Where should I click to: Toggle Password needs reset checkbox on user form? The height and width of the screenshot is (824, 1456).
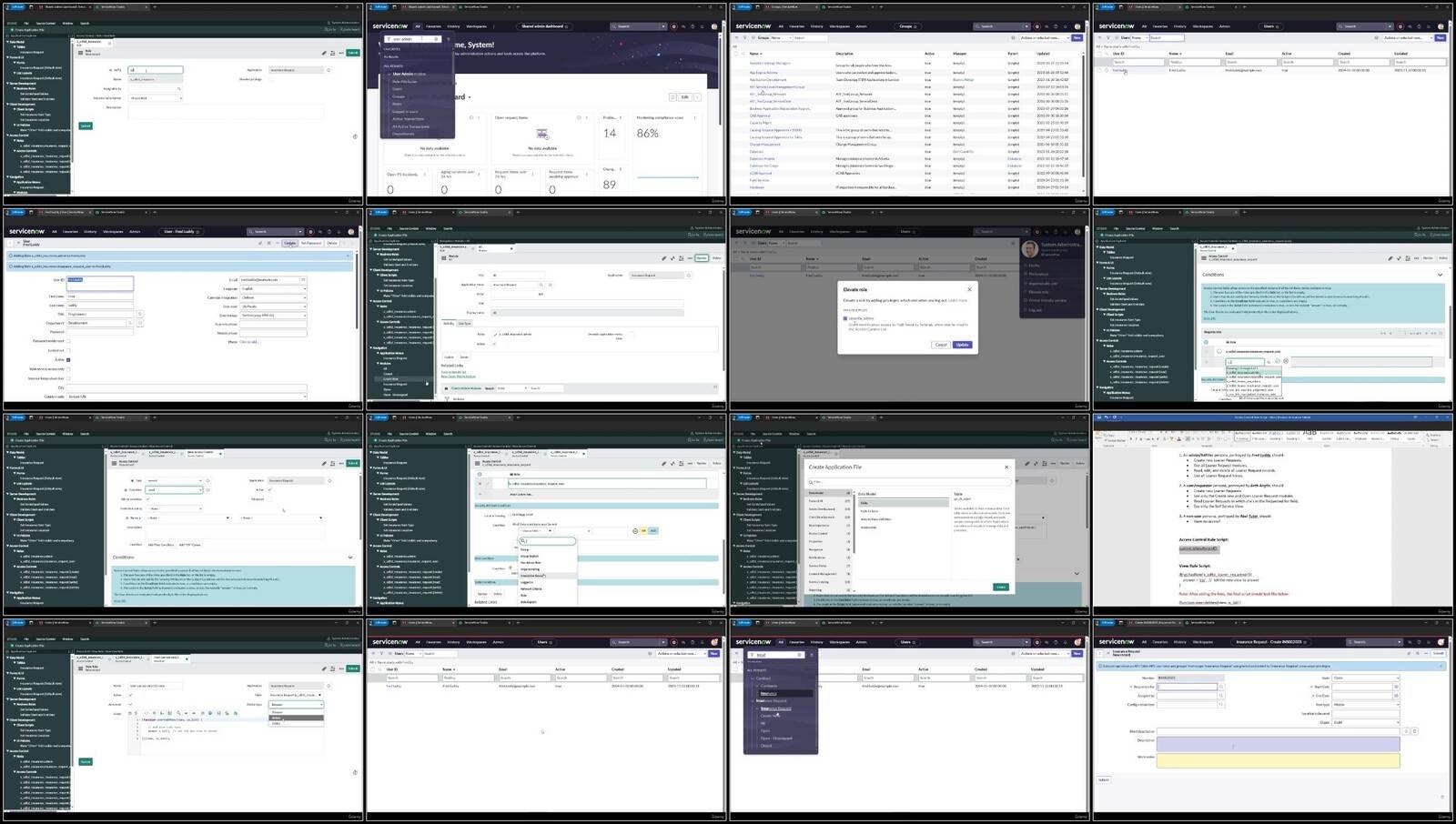pyautogui.click(x=68, y=341)
